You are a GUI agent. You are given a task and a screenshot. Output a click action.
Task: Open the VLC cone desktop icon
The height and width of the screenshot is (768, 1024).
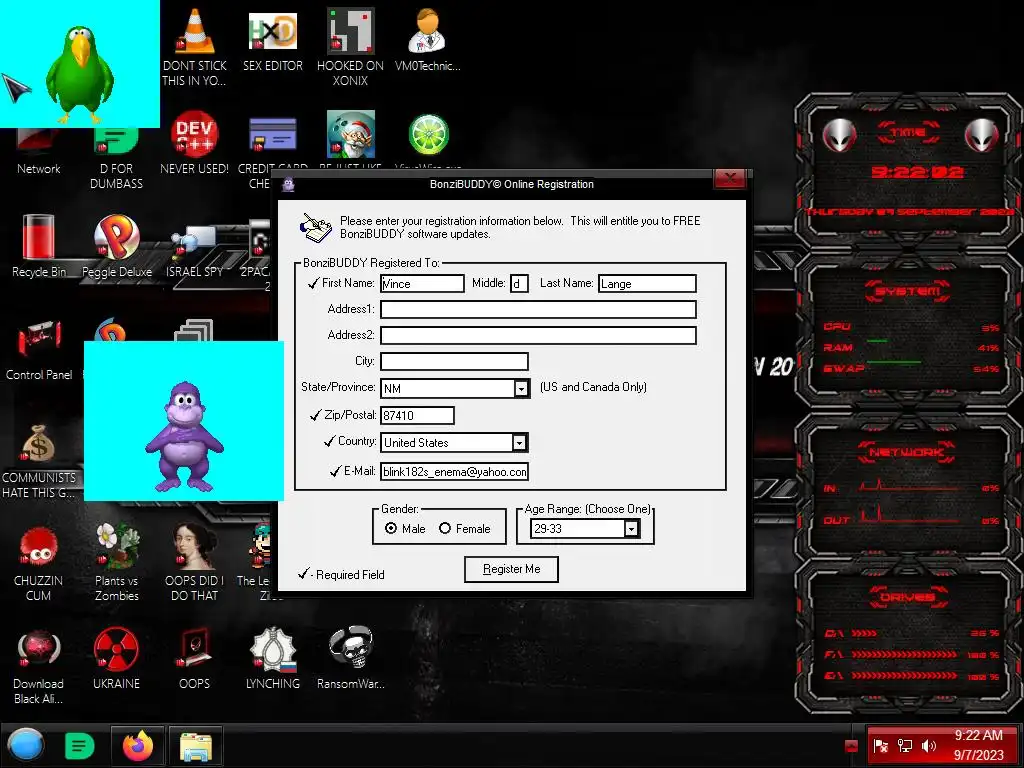(x=195, y=31)
